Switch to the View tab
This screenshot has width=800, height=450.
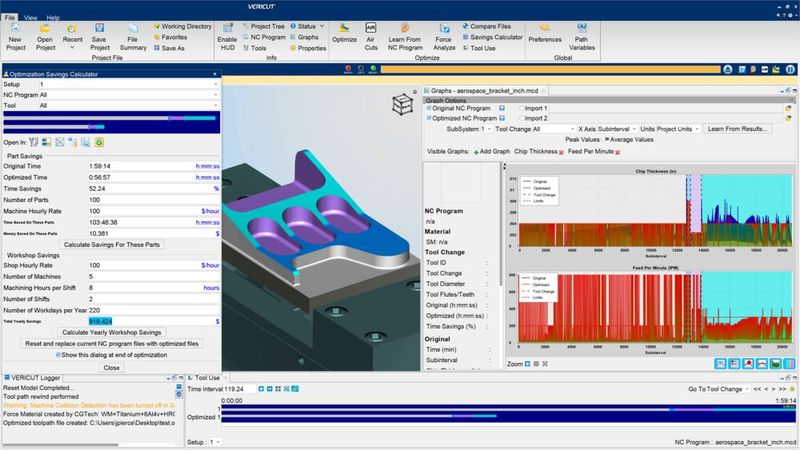coord(31,17)
